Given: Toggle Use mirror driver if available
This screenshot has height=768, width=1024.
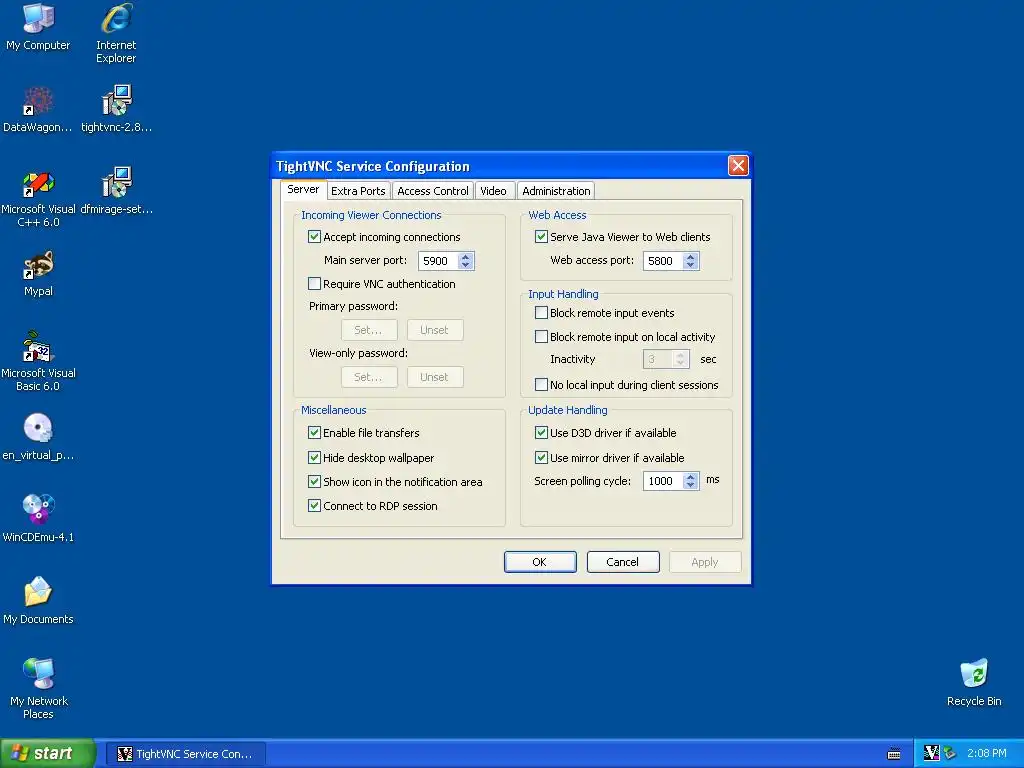Looking at the screenshot, I should point(541,457).
